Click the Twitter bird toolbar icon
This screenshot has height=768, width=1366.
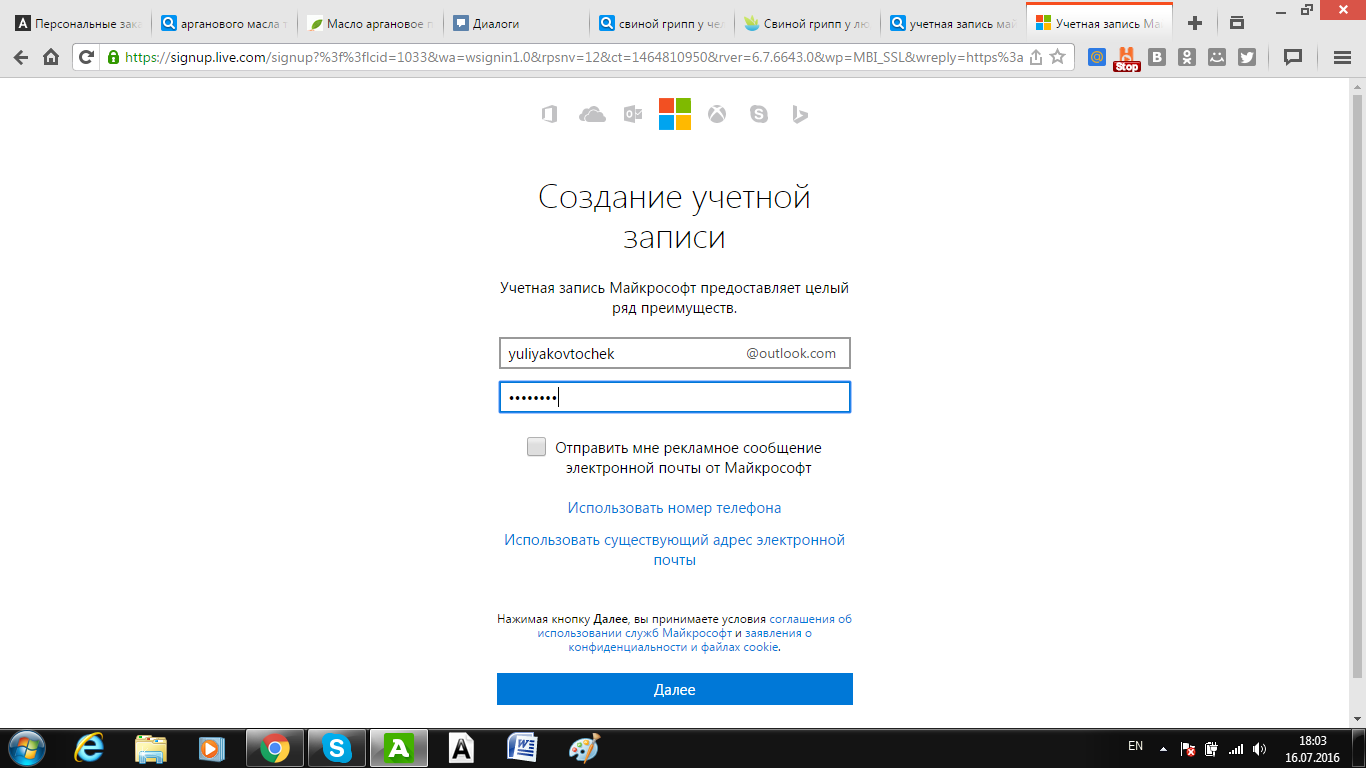point(1247,57)
